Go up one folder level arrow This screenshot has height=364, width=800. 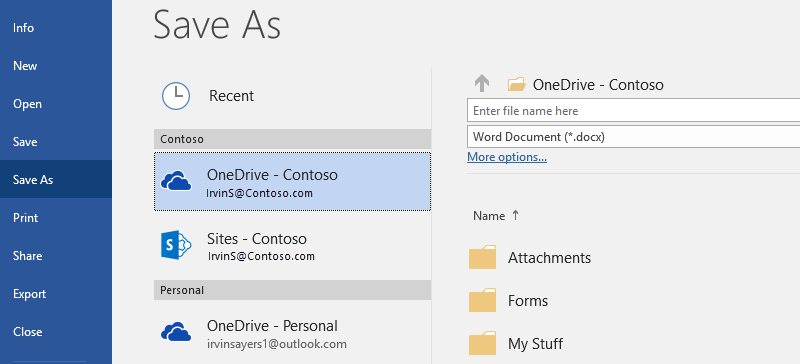pyautogui.click(x=482, y=84)
